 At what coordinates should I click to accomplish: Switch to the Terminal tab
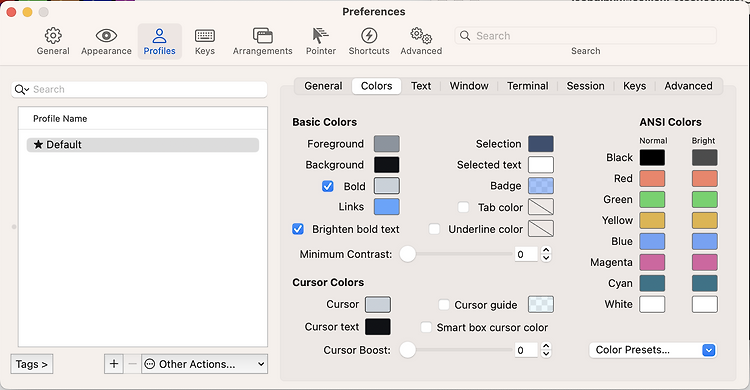point(528,86)
